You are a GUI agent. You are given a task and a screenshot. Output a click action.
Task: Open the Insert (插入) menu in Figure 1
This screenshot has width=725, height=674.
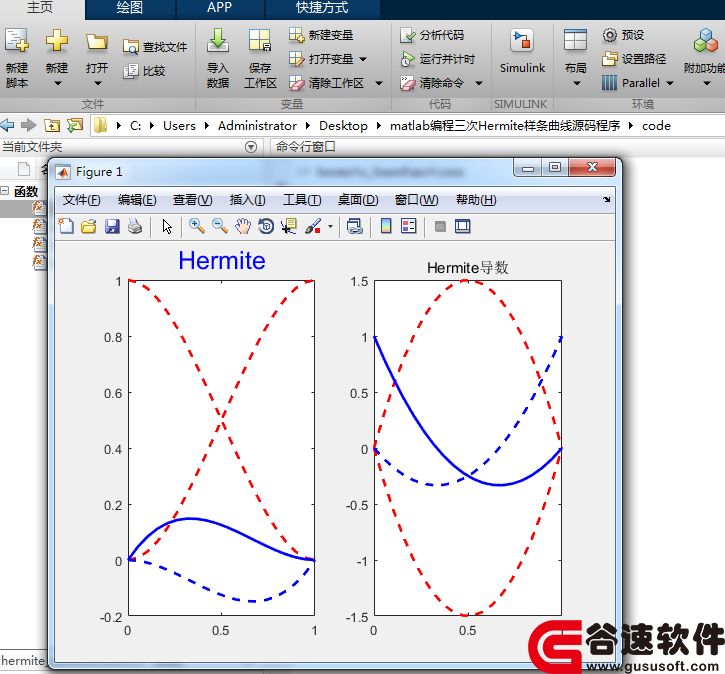click(247, 200)
